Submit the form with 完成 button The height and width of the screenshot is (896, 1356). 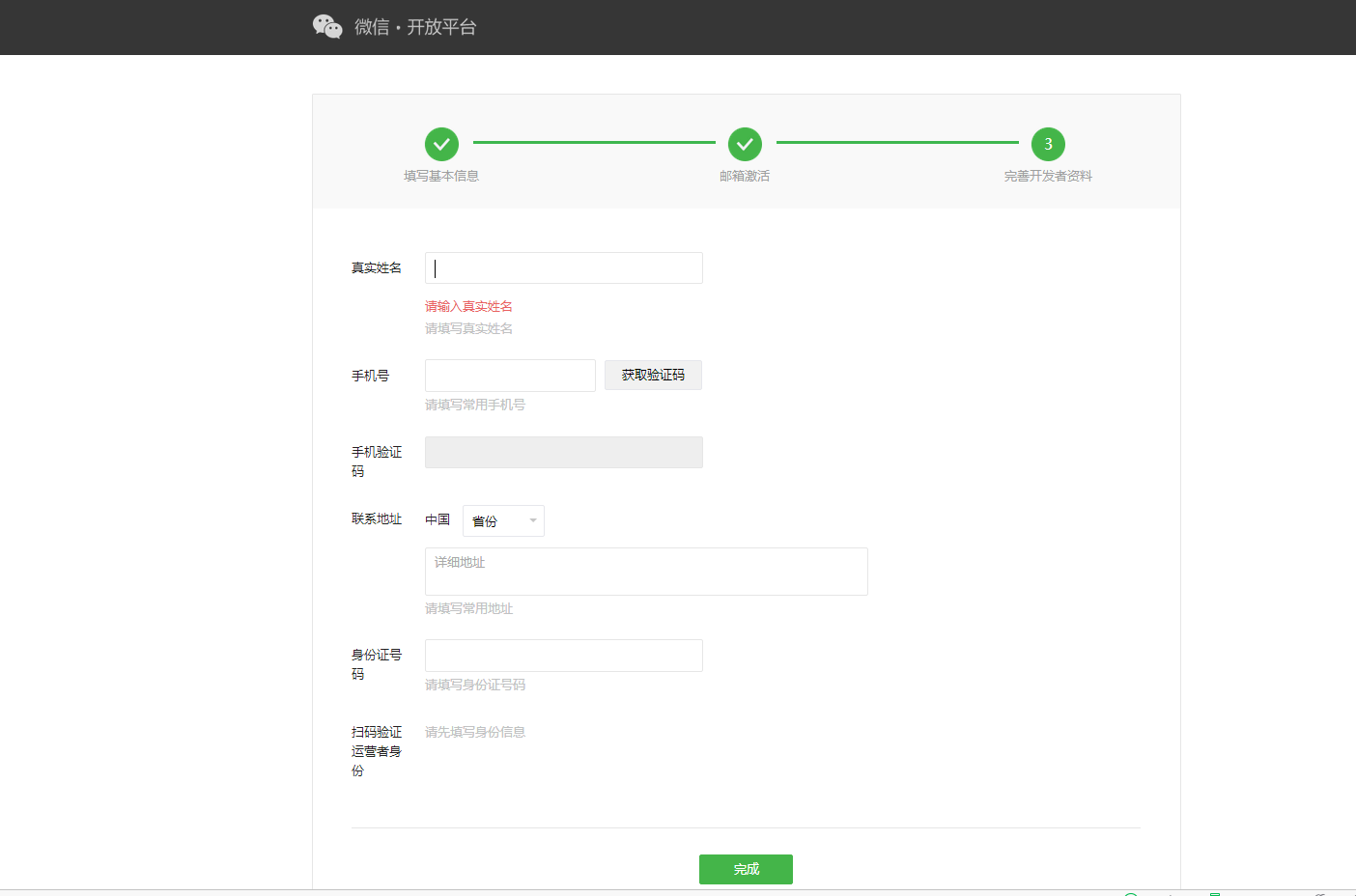coord(746,869)
